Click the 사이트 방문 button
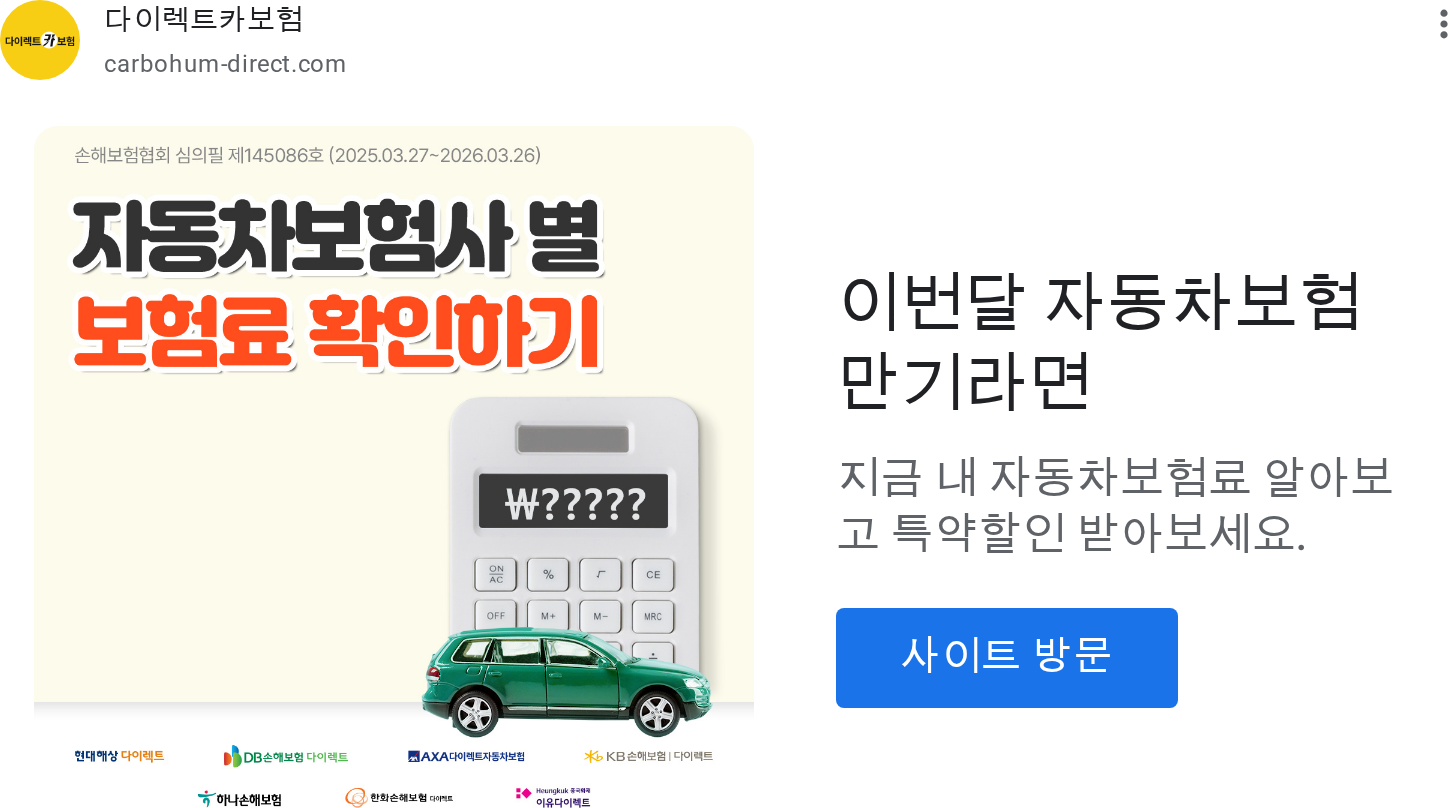 [1007, 658]
